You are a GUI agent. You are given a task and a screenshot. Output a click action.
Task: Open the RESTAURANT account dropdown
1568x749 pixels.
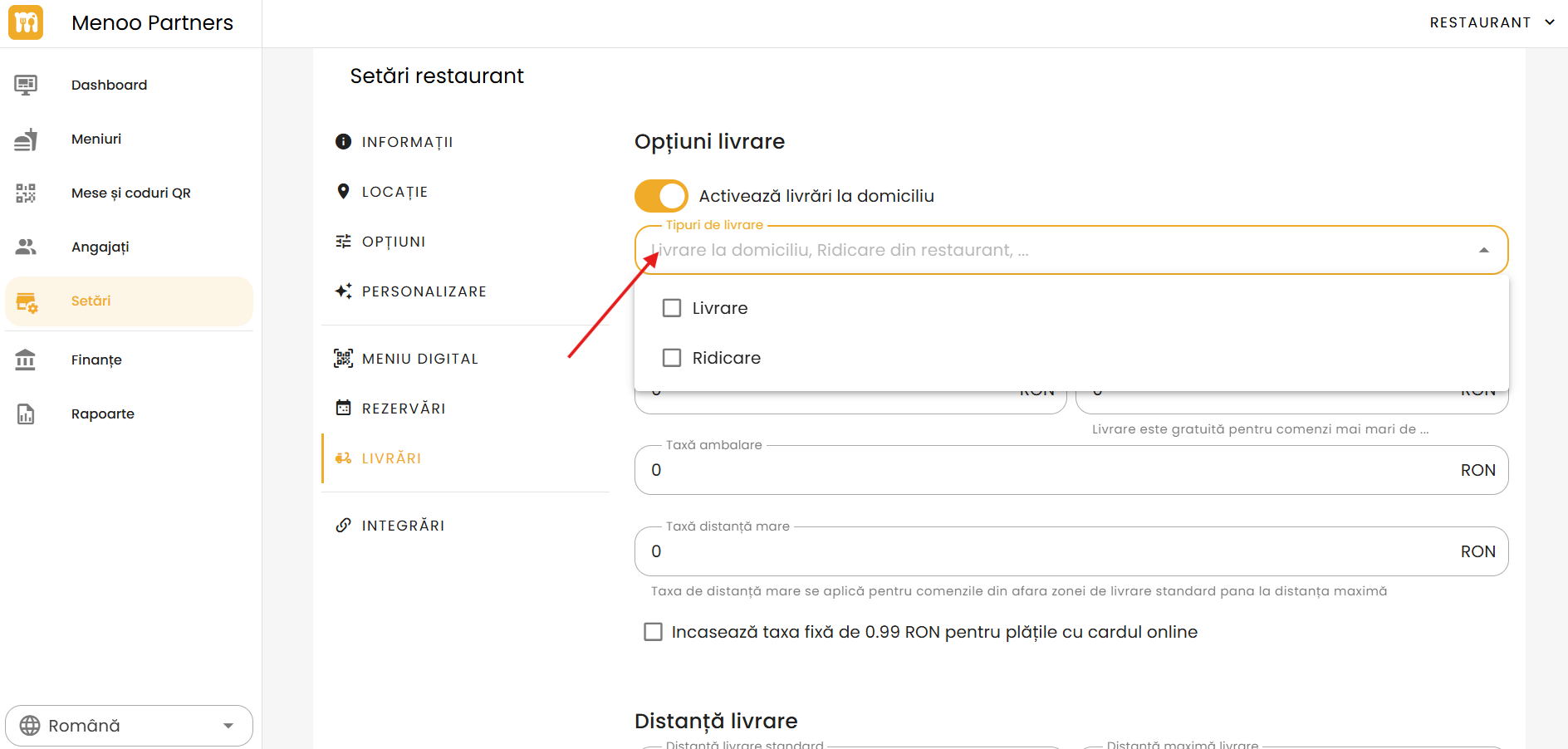(1492, 22)
